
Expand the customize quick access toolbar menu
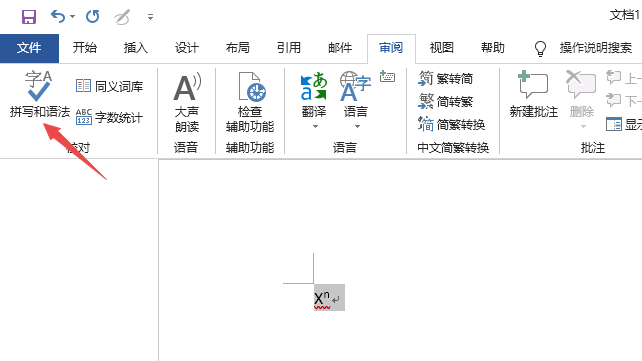(150, 17)
